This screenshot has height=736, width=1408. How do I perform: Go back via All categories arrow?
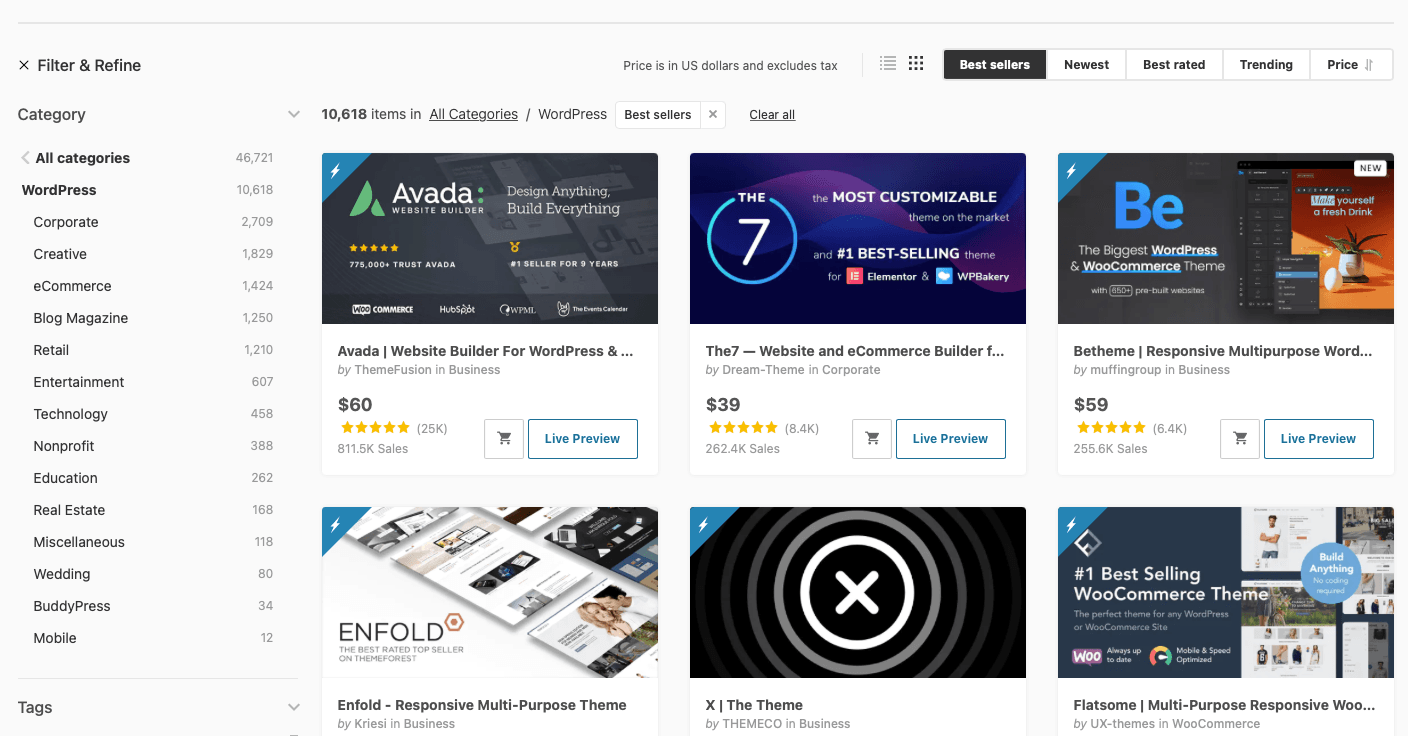click(25, 158)
